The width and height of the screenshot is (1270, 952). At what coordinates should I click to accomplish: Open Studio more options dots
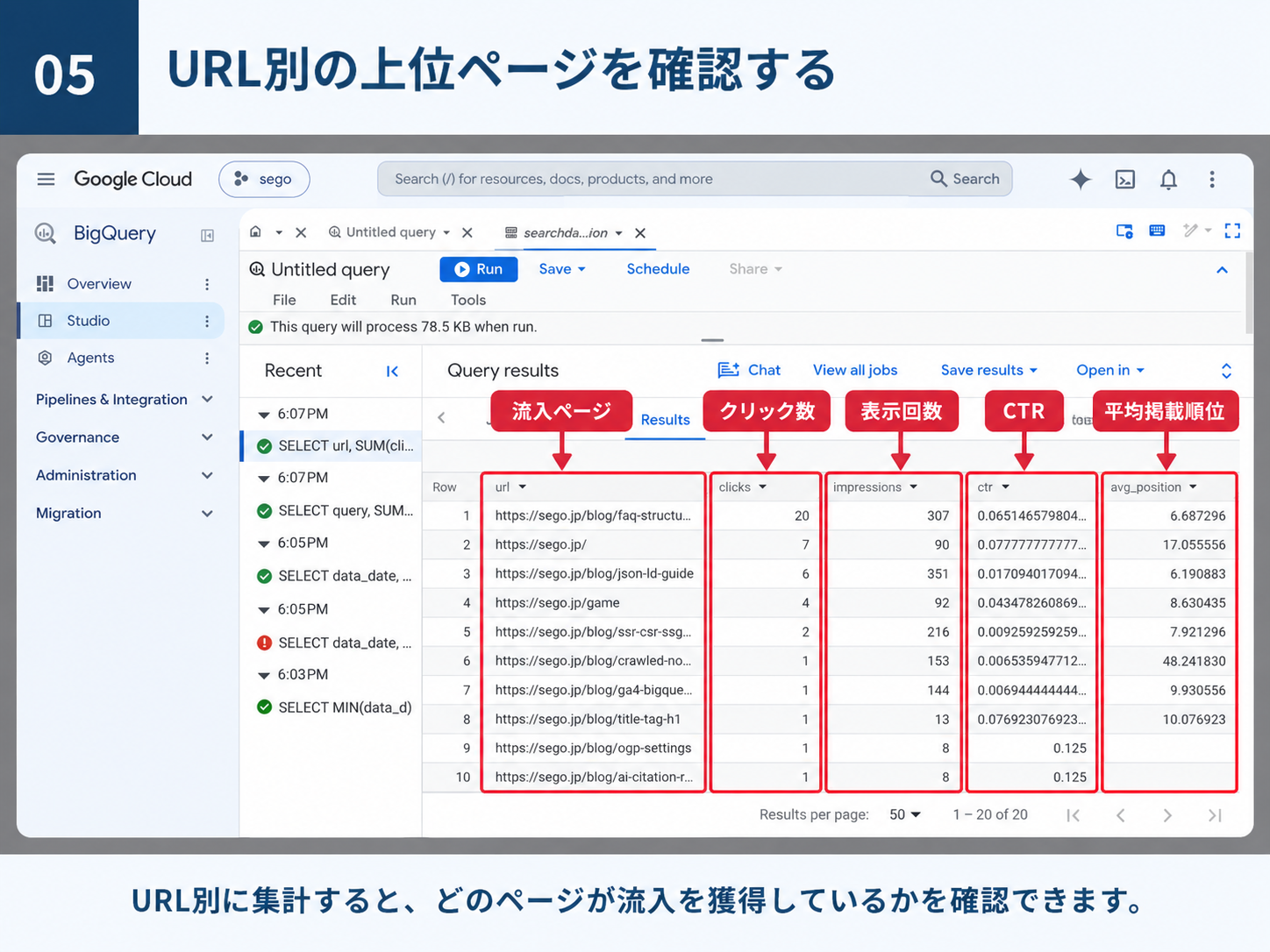point(207,321)
